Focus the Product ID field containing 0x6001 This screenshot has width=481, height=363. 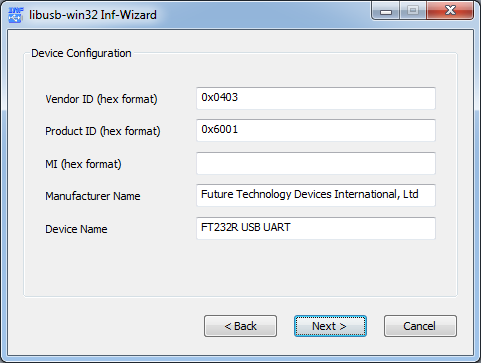click(316, 130)
